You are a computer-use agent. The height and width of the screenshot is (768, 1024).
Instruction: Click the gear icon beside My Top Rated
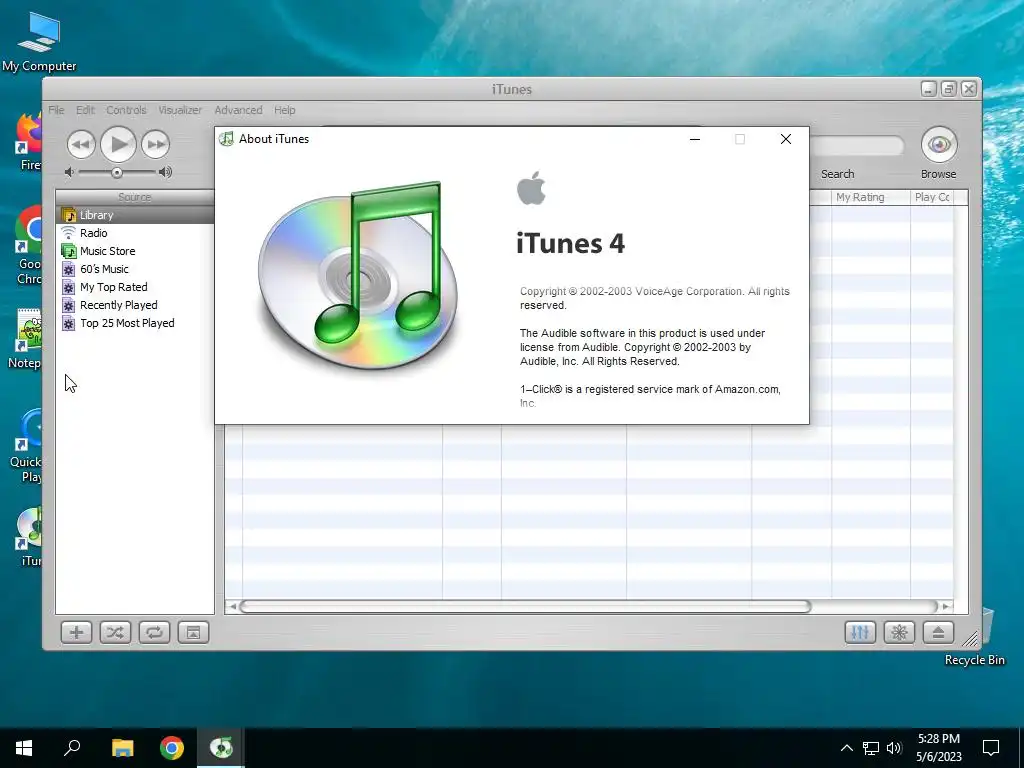coord(69,287)
